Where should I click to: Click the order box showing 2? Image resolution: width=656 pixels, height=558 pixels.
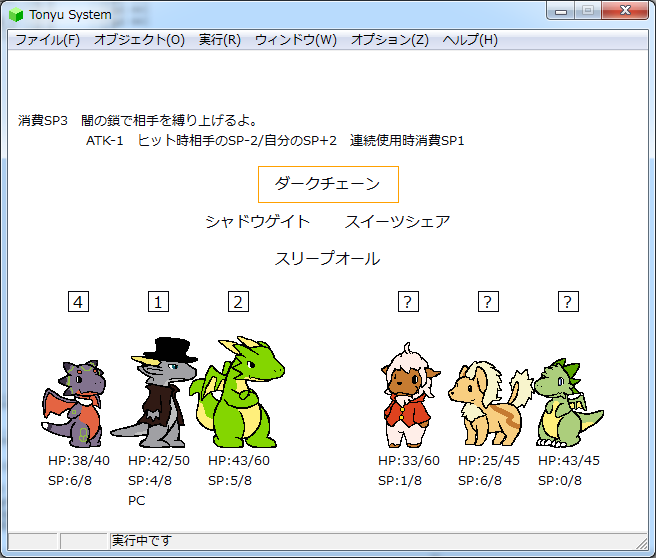238,302
